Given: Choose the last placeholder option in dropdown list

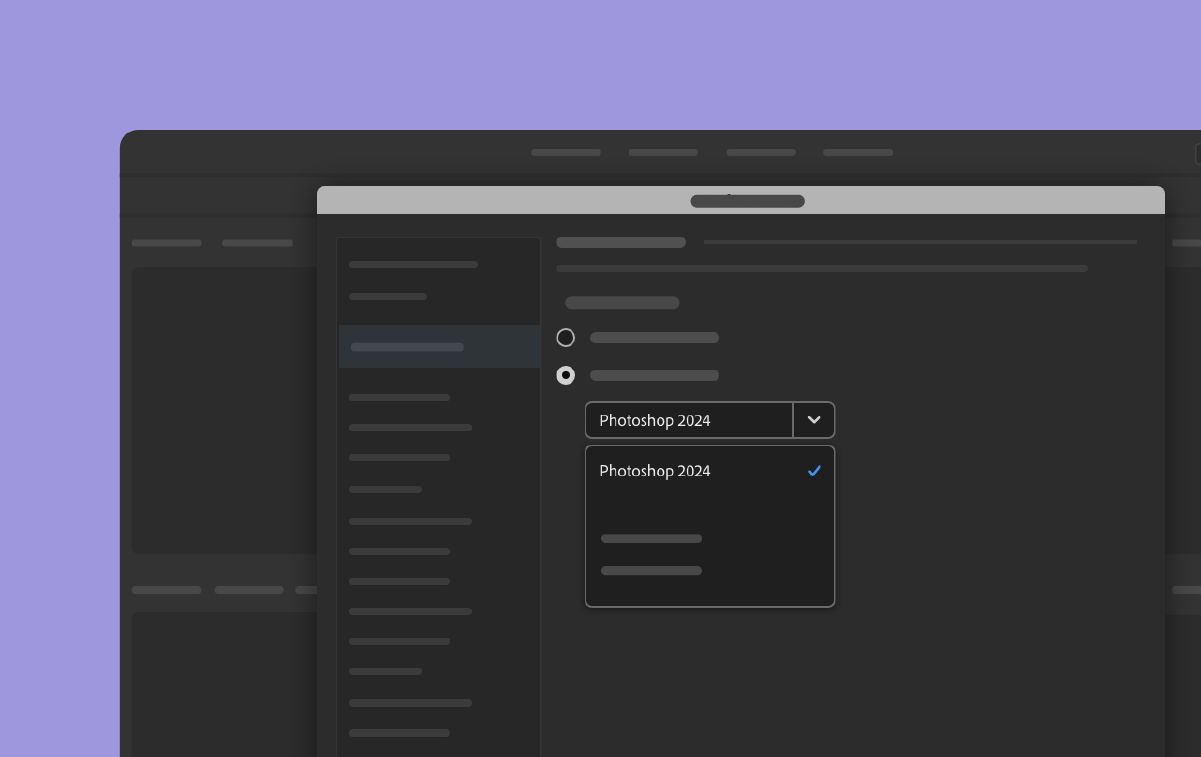Looking at the screenshot, I should [651, 571].
